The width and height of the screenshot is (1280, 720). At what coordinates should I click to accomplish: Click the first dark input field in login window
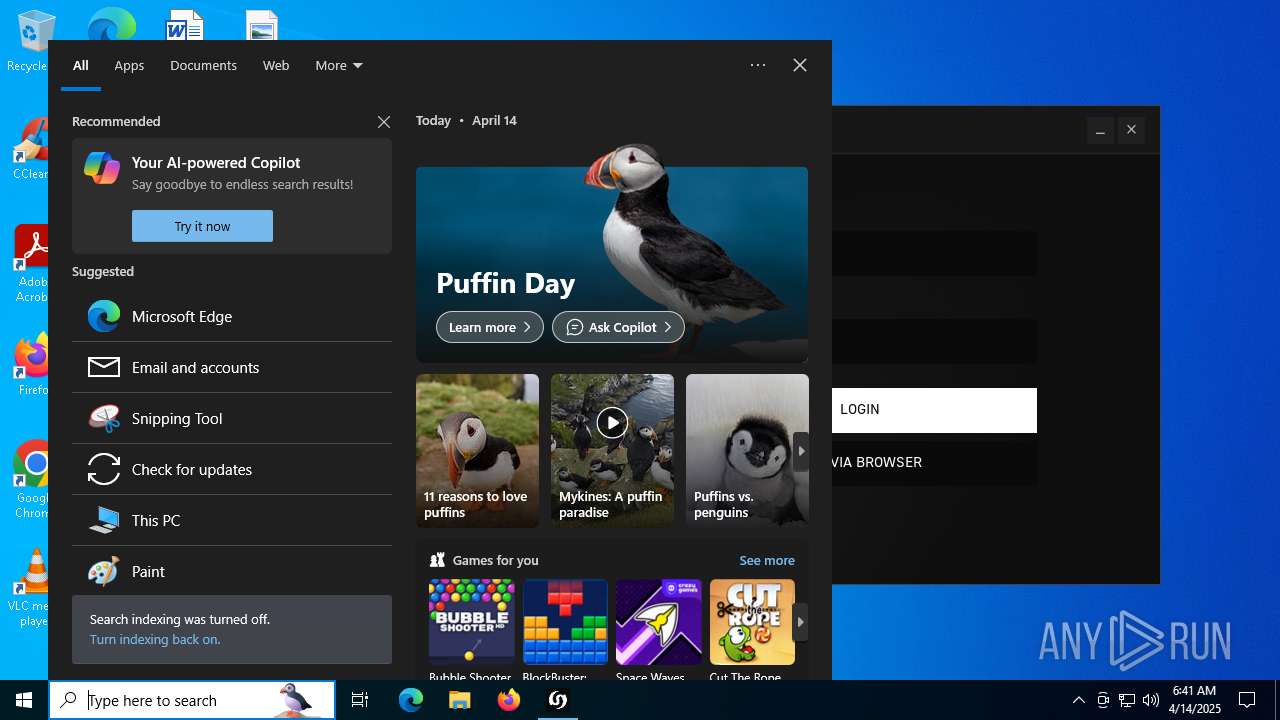pos(934,254)
